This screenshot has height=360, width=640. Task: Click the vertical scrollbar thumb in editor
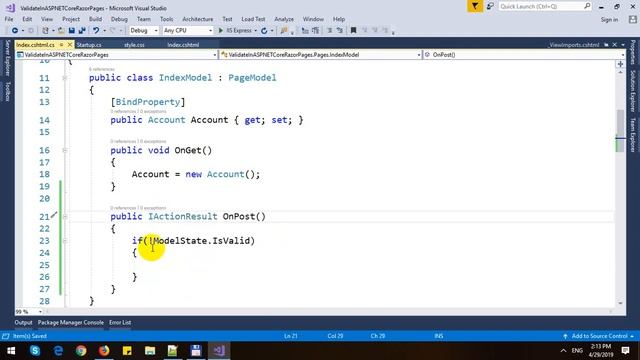coord(620,131)
